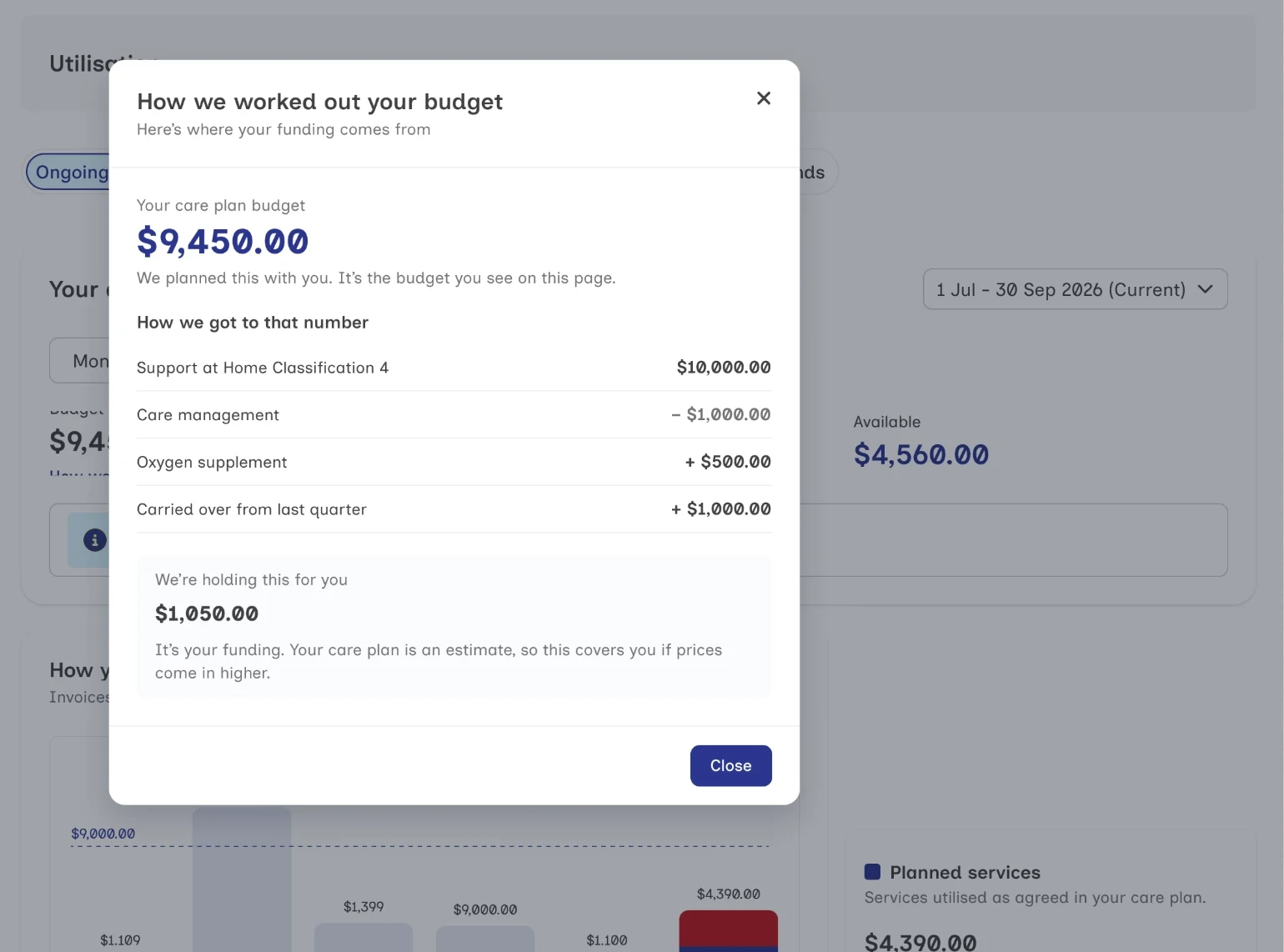This screenshot has height=952, width=1284.
Task: Select the $4,560.00 available amount
Action: 921,454
